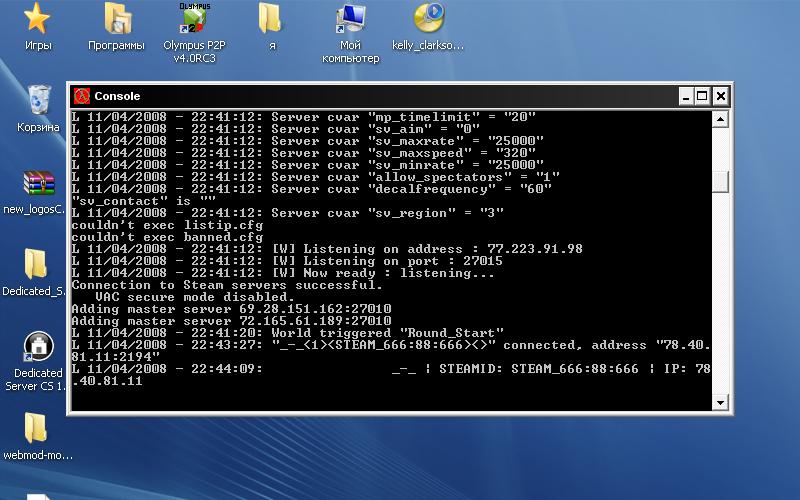Maximize the Console window

point(702,96)
